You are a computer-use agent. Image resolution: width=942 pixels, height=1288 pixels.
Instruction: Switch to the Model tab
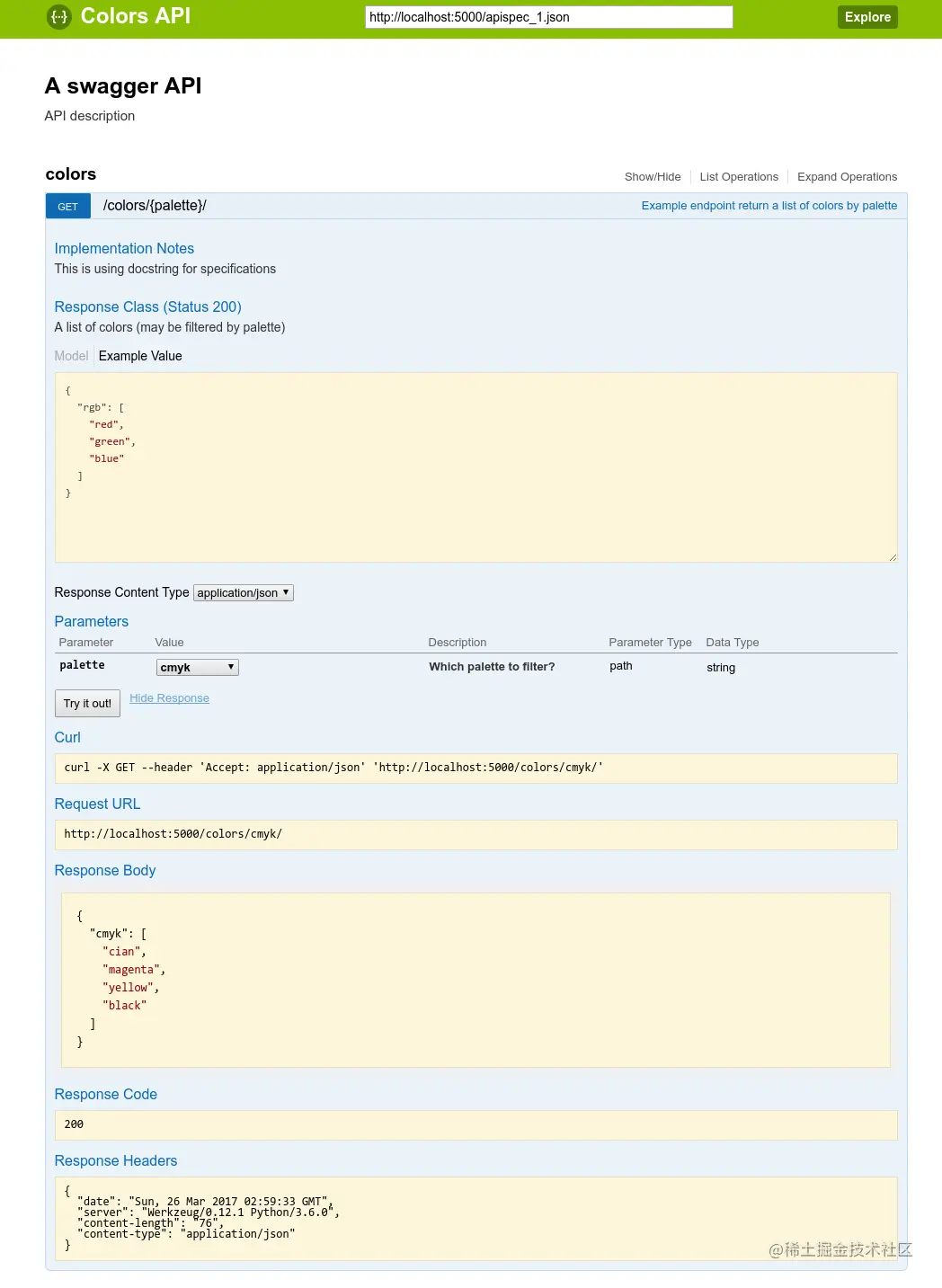pyautogui.click(x=71, y=356)
